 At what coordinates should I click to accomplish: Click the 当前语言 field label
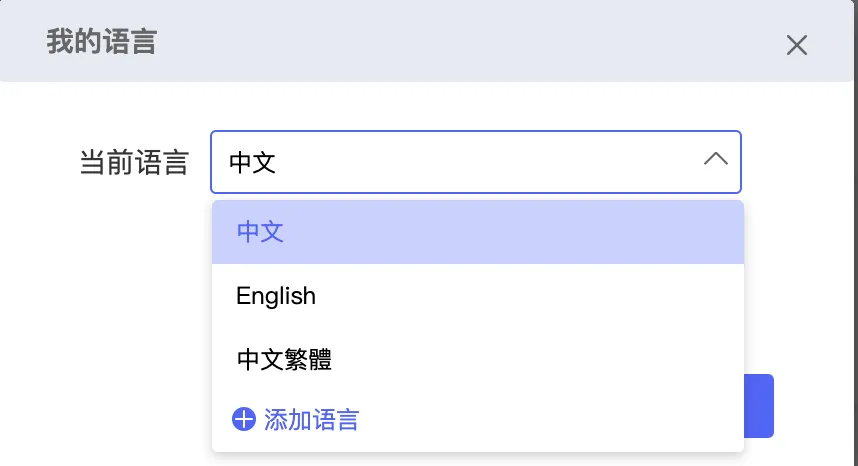134,162
